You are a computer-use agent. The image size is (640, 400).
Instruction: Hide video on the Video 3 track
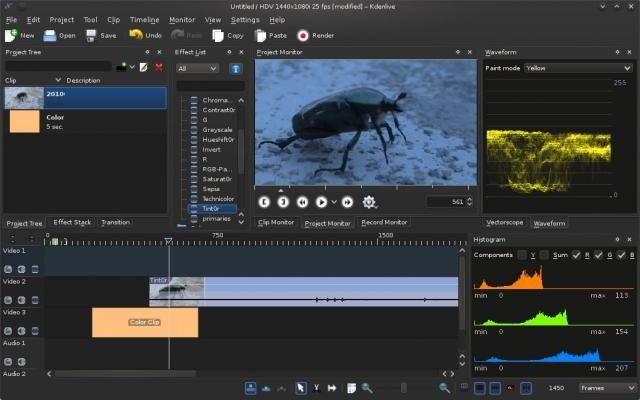click(35, 331)
